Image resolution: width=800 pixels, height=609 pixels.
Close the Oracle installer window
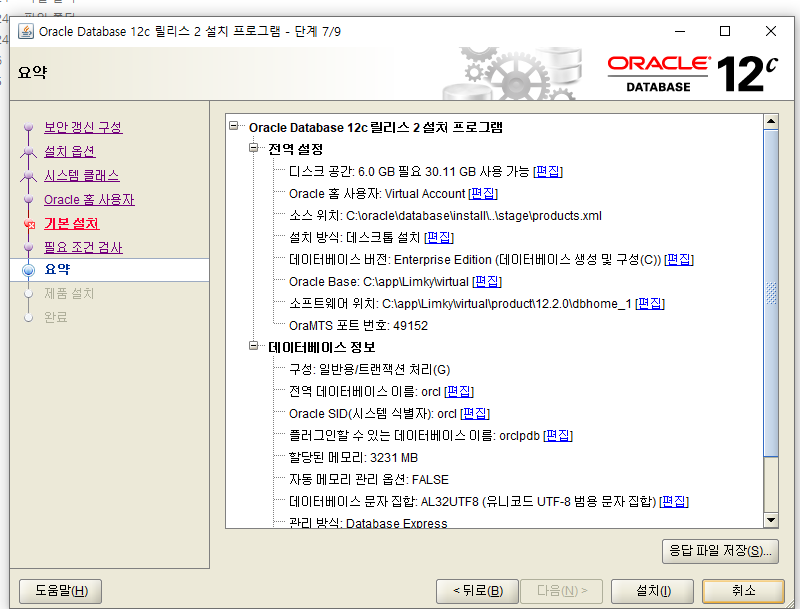[771, 31]
